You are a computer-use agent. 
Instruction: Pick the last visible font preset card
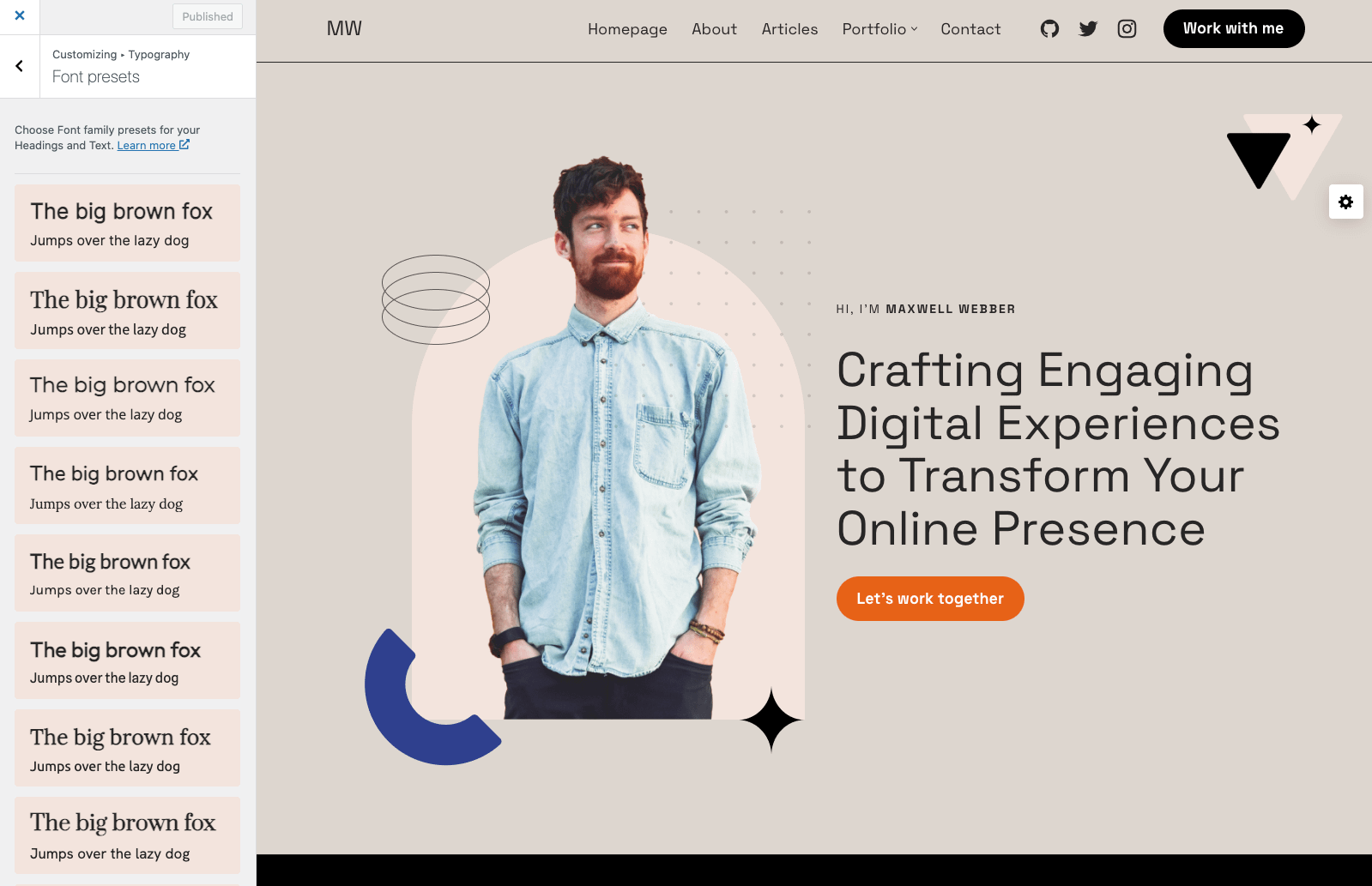tap(127, 835)
